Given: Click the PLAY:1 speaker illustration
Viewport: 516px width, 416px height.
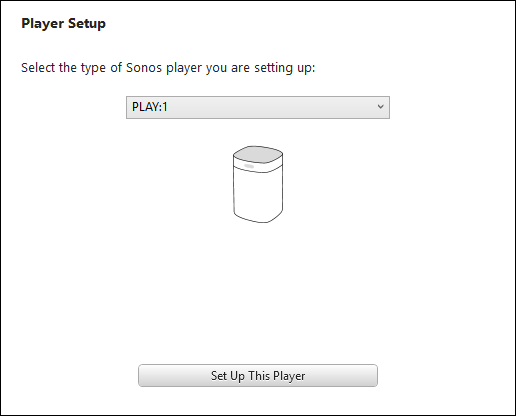Looking at the screenshot, I should pyautogui.click(x=258, y=184).
